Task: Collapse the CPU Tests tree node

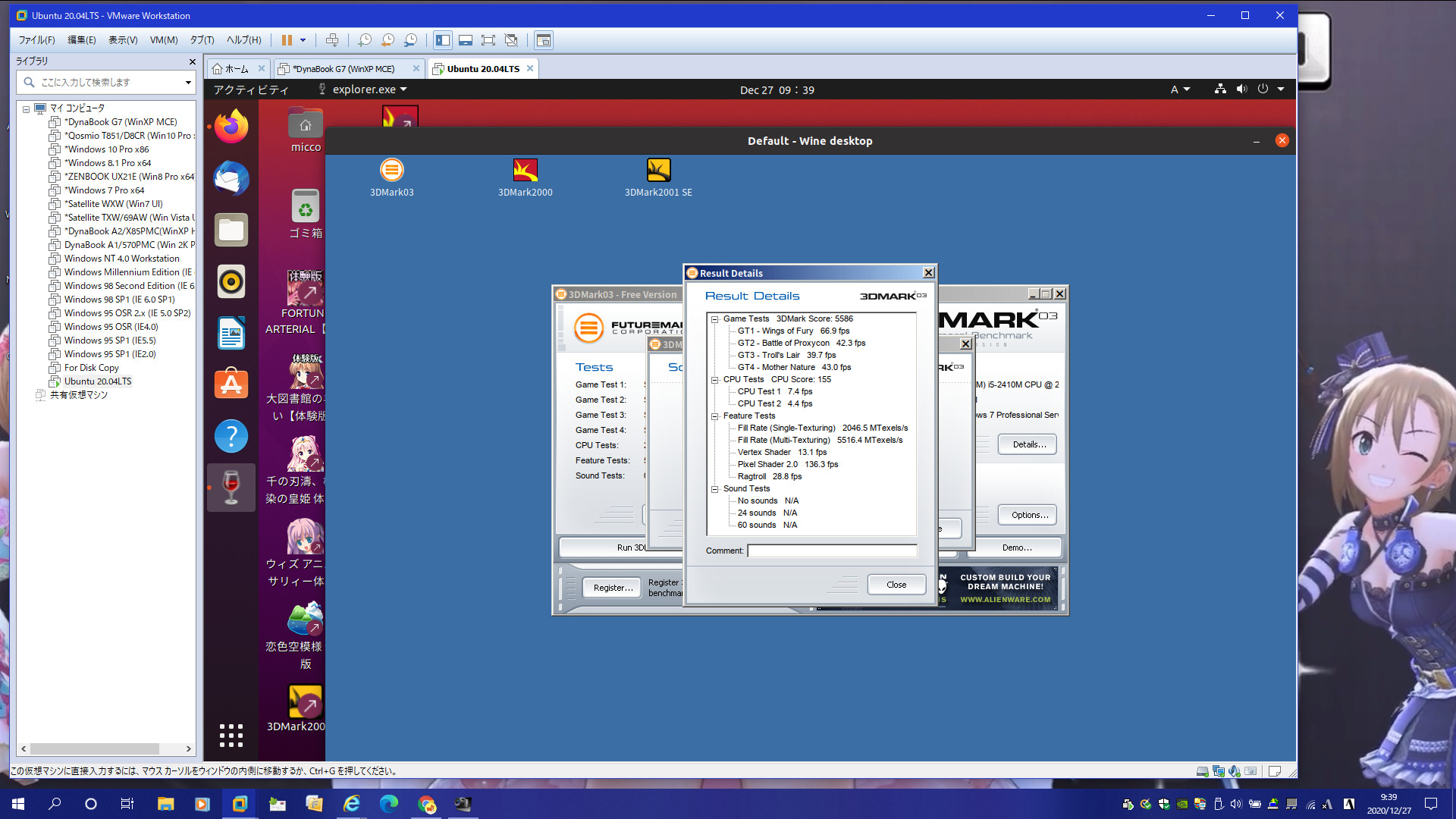Action: tap(714, 380)
